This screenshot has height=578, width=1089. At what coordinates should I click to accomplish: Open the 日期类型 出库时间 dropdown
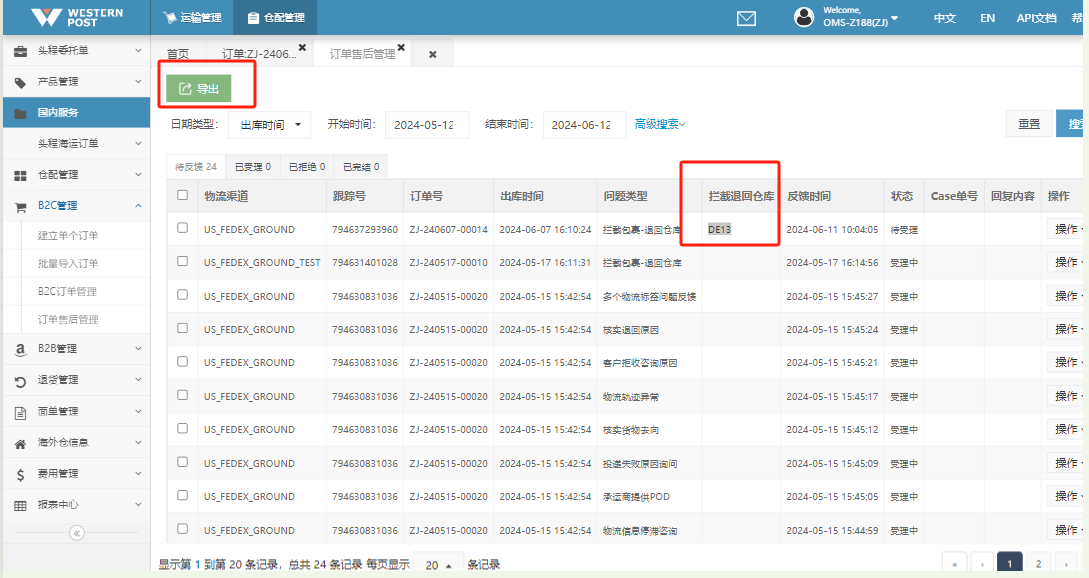click(269, 125)
